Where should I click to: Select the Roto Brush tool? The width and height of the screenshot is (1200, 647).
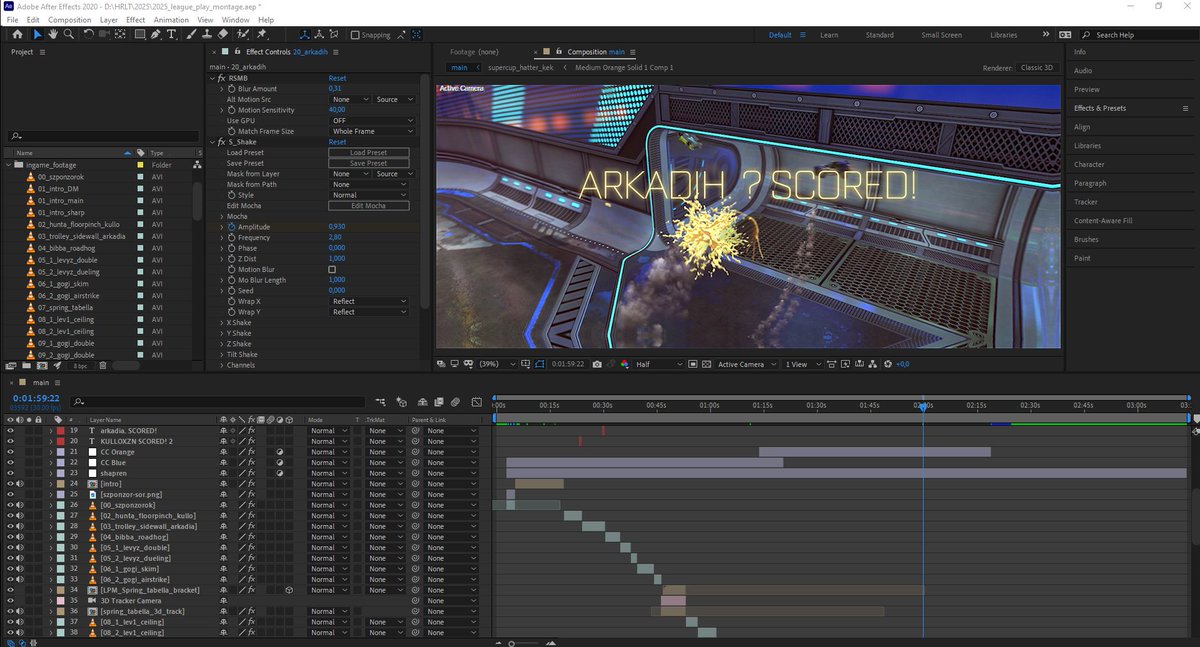[x=241, y=34]
